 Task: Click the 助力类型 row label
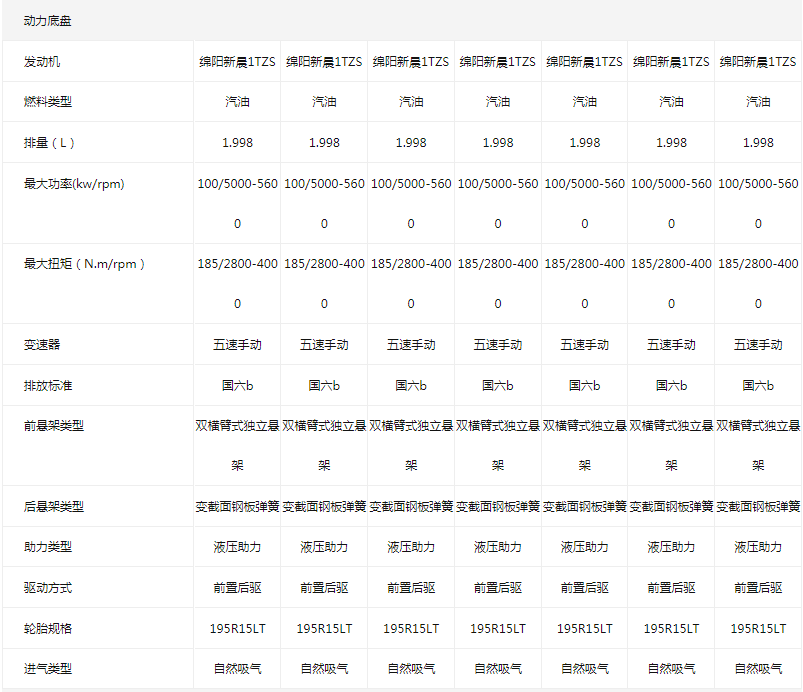(x=48, y=547)
